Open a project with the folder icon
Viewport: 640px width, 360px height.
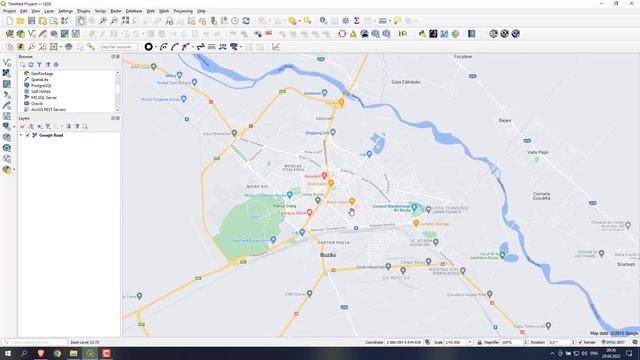(20, 21)
